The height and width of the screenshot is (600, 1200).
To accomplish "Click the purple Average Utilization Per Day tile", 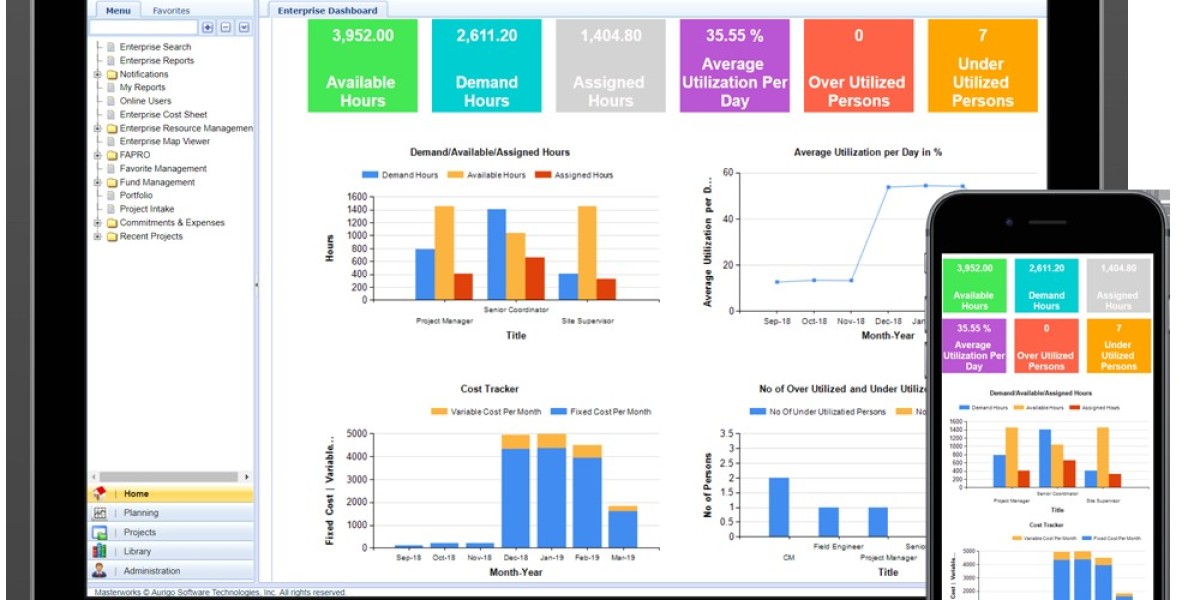I will 734,65.
